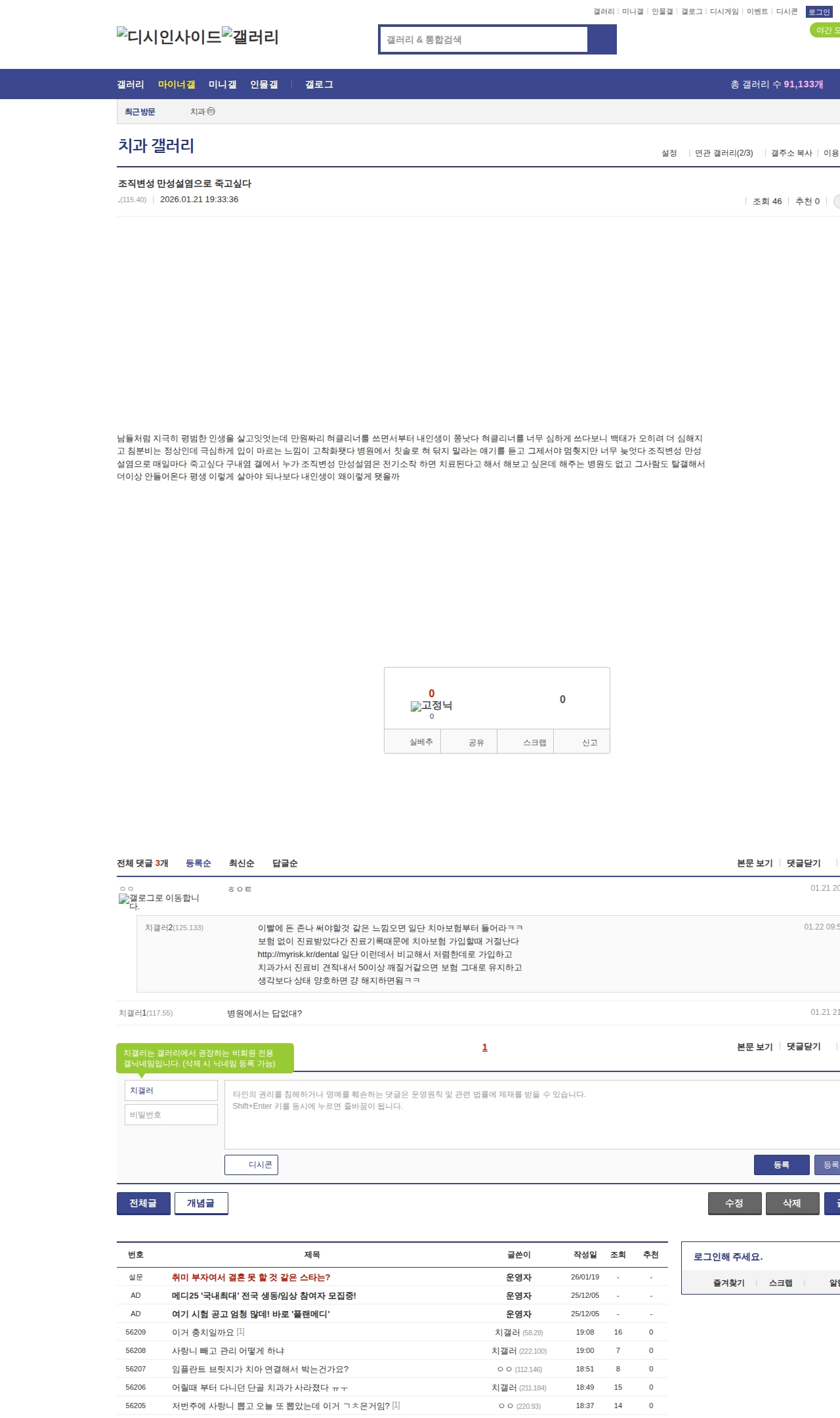Switch to the 마이너갤 nav tab
Screen dimensions: 840x1418
(177, 84)
